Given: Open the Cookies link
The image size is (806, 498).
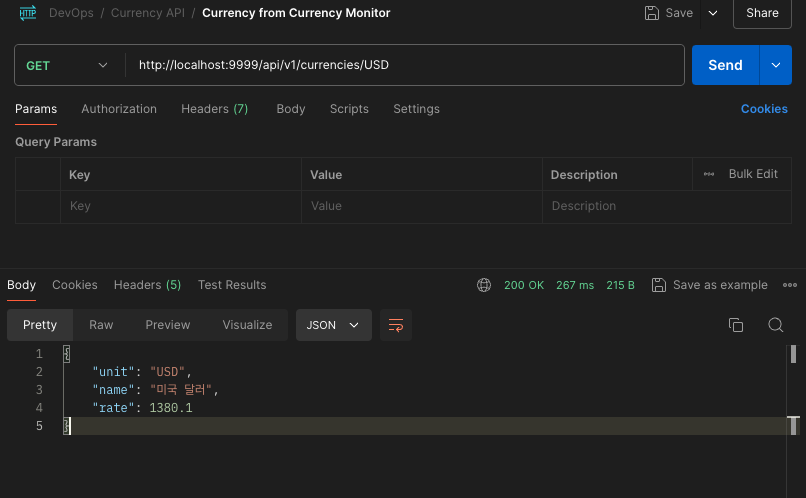Looking at the screenshot, I should click(764, 109).
